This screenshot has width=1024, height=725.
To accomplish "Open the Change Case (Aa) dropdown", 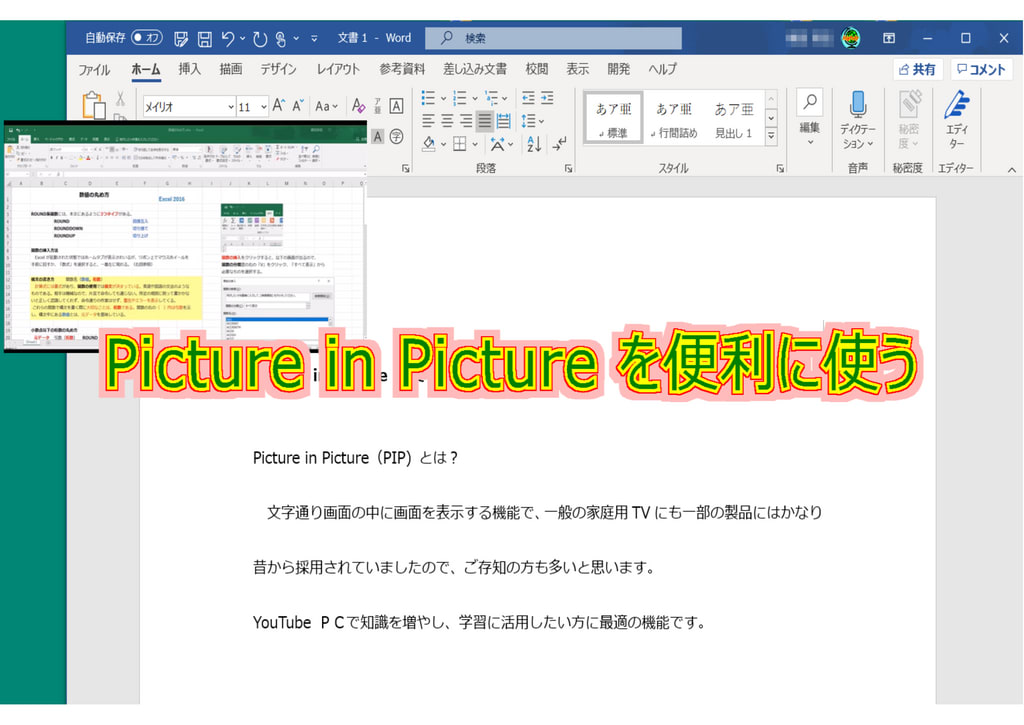I will [x=326, y=106].
